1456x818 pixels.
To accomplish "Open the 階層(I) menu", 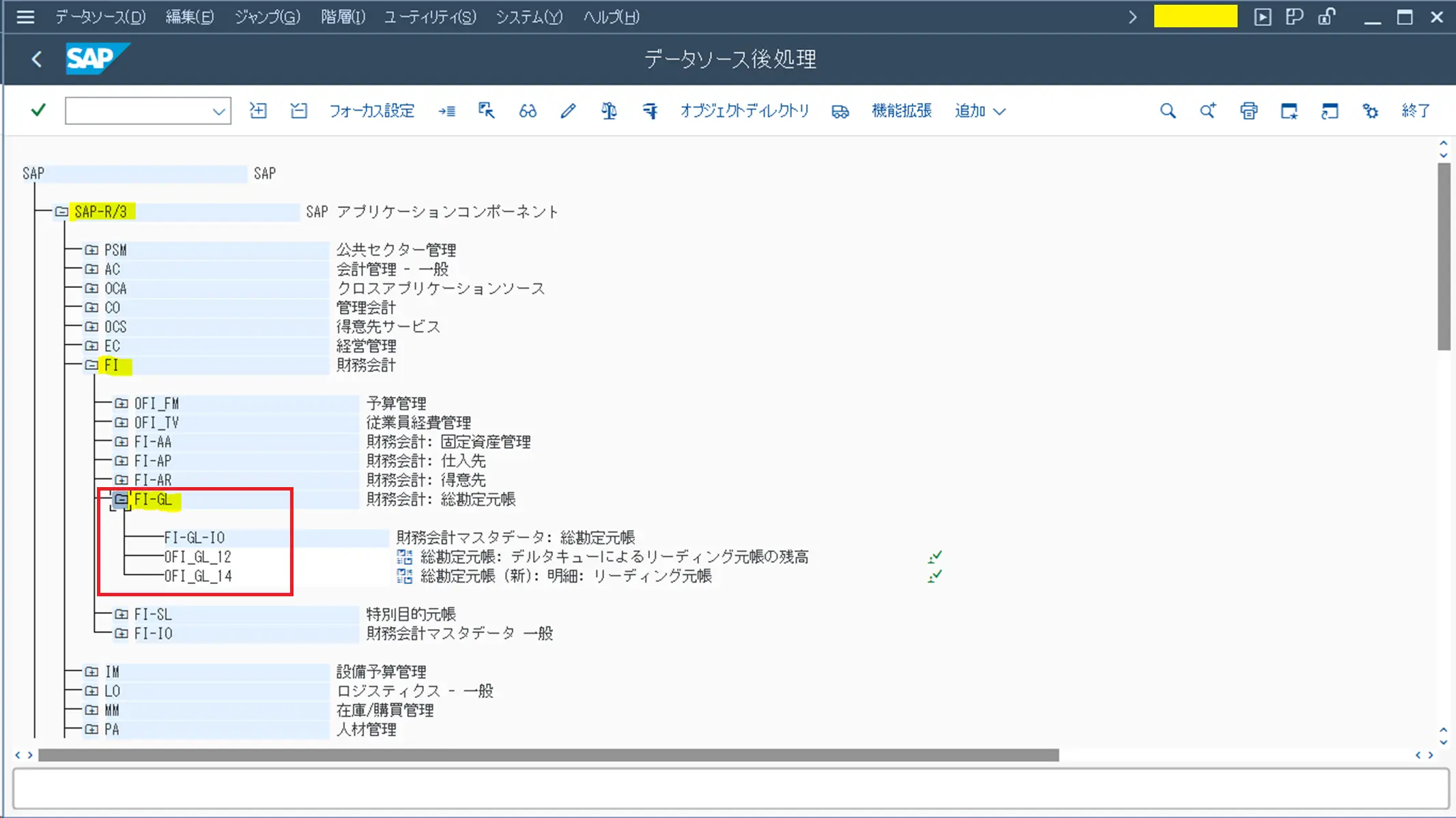I will coord(343,17).
